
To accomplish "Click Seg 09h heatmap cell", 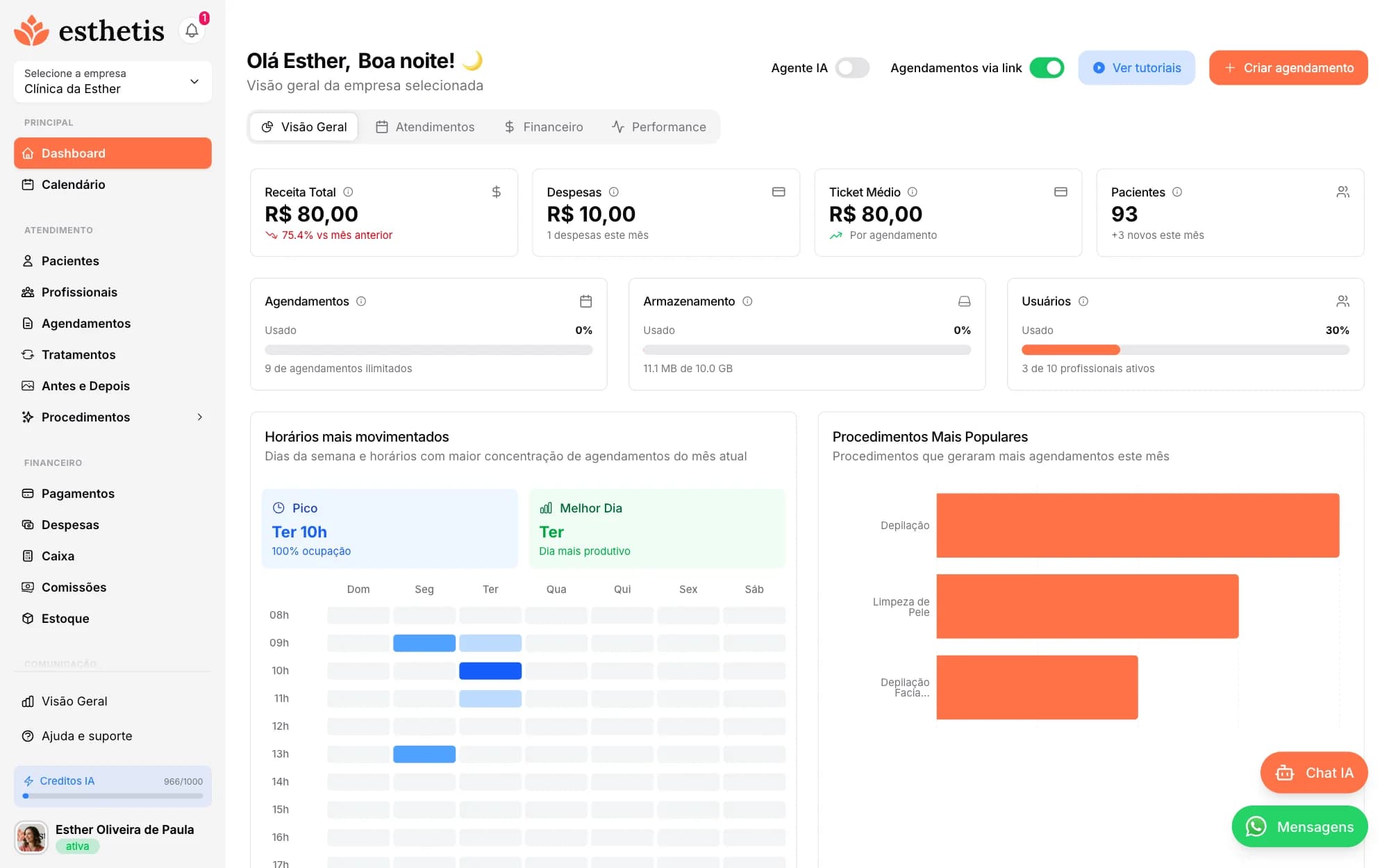I will click(x=424, y=643).
